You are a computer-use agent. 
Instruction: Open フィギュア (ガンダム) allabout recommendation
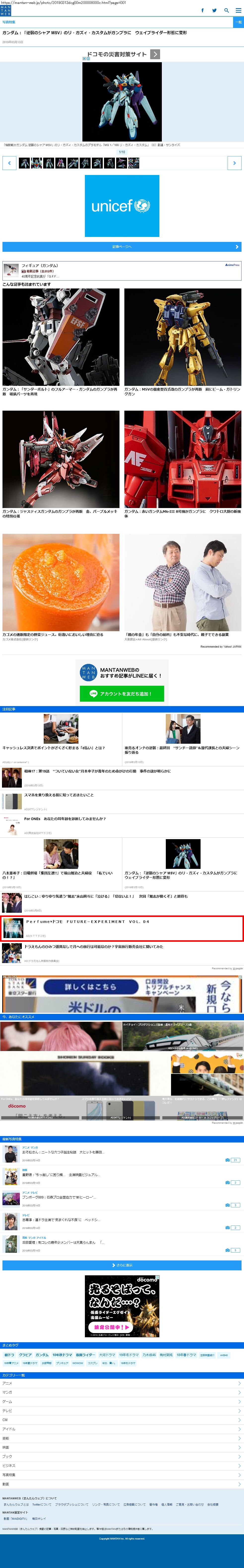[x=122, y=271]
